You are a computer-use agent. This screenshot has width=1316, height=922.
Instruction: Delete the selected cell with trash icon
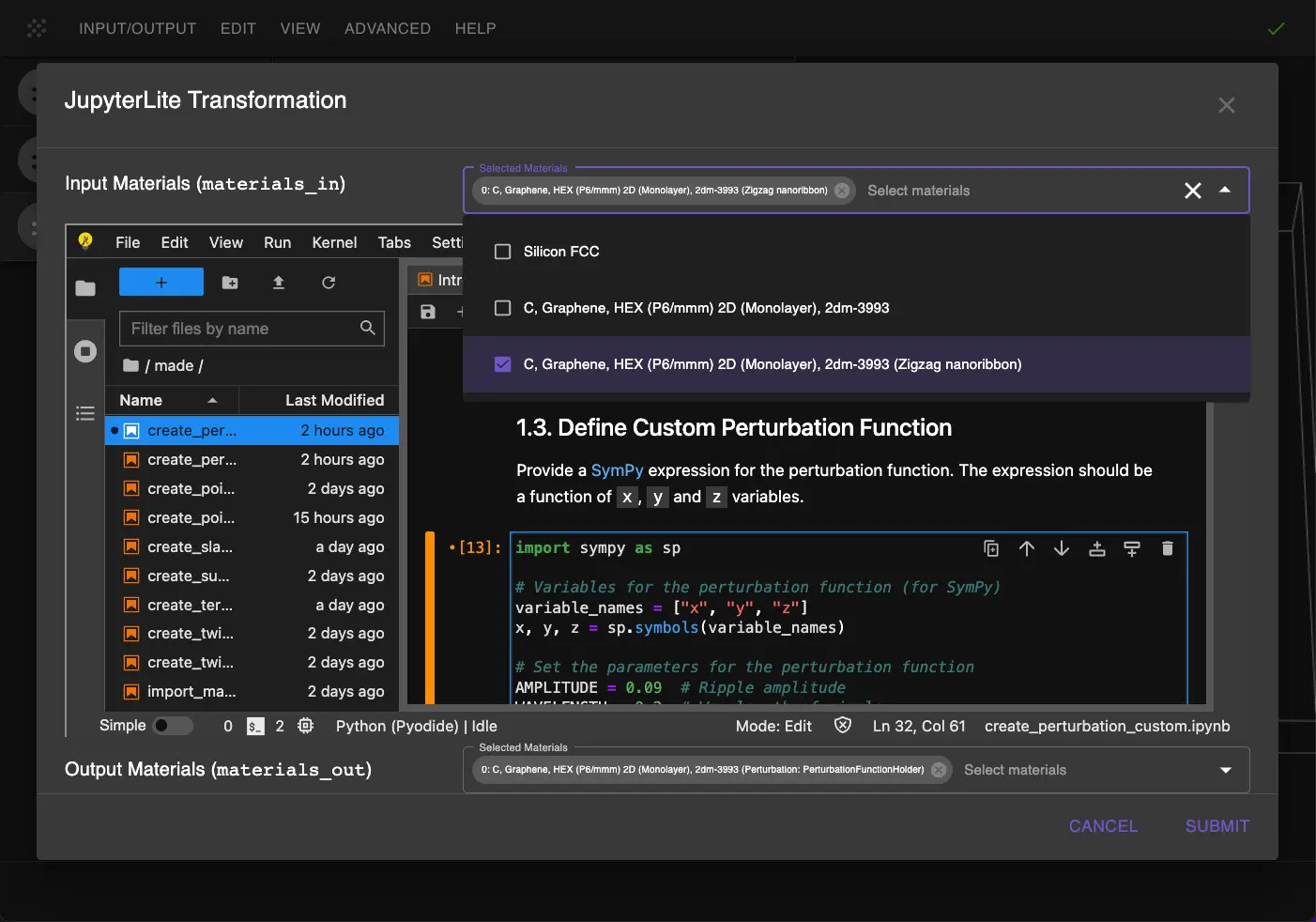pyautogui.click(x=1168, y=548)
